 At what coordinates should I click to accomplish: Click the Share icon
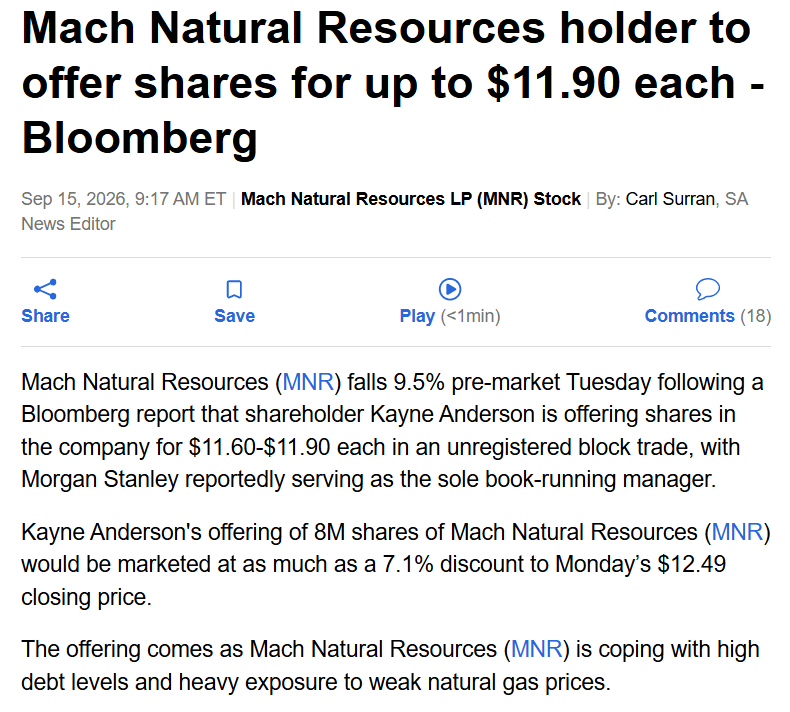[45, 289]
